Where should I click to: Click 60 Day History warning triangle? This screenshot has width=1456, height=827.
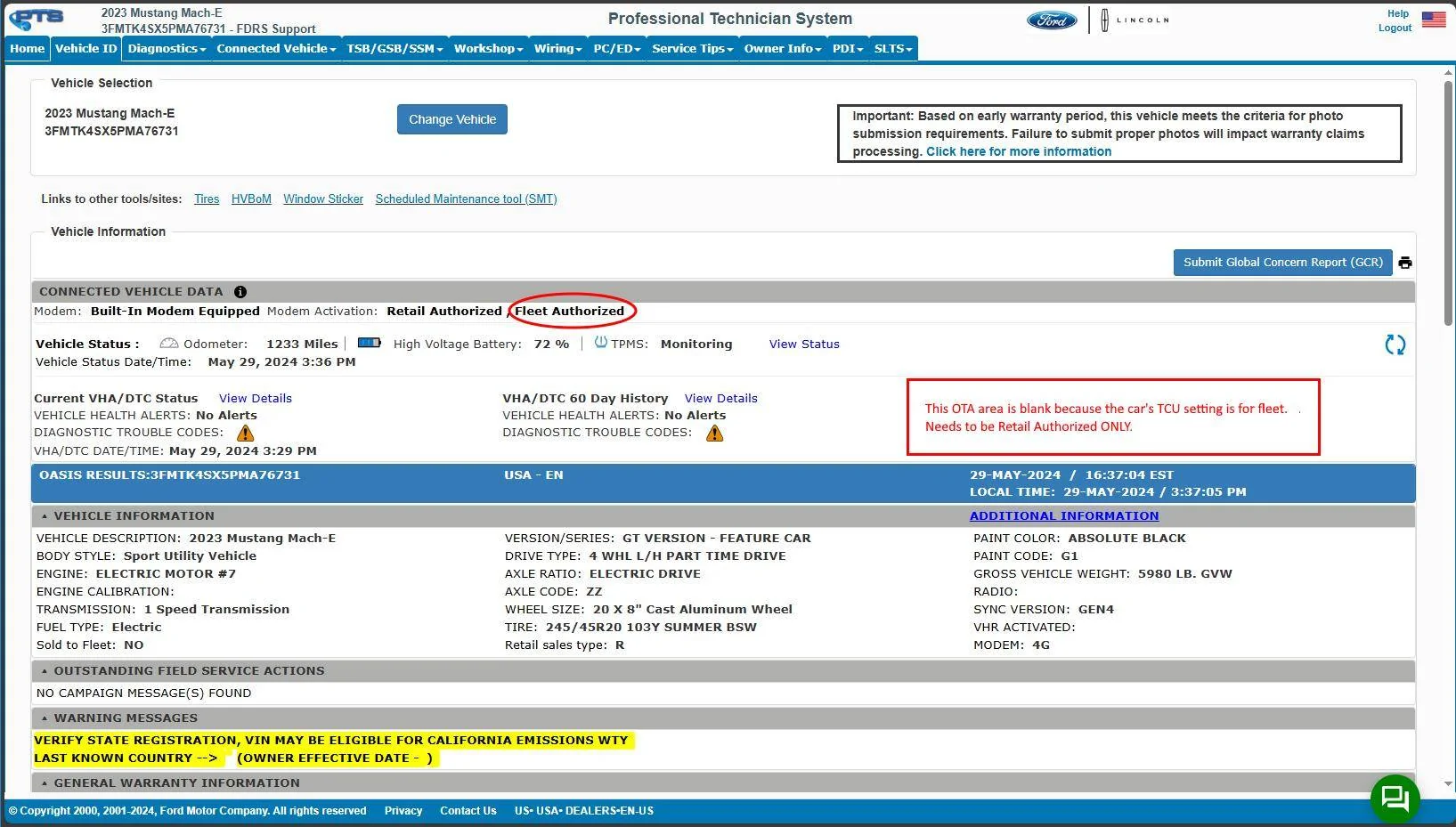tap(714, 434)
